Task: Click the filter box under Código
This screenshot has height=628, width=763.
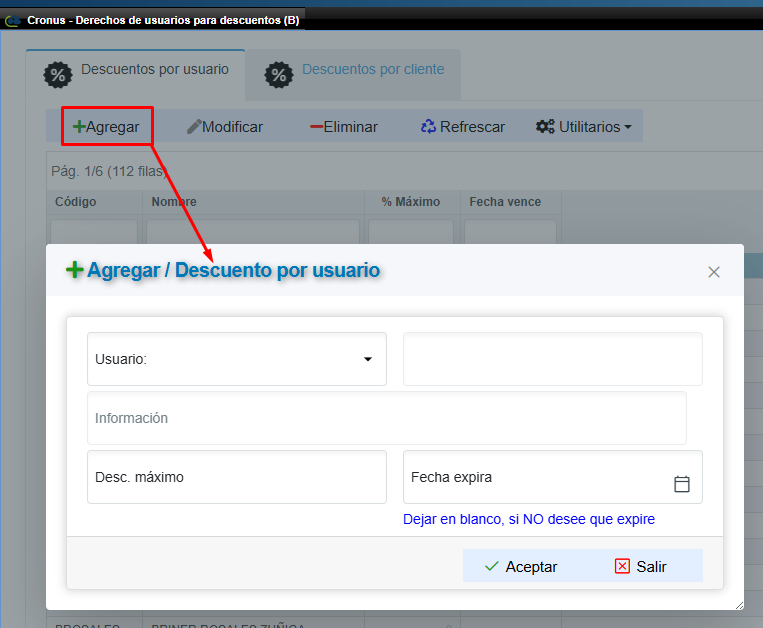Action: click(x=94, y=232)
